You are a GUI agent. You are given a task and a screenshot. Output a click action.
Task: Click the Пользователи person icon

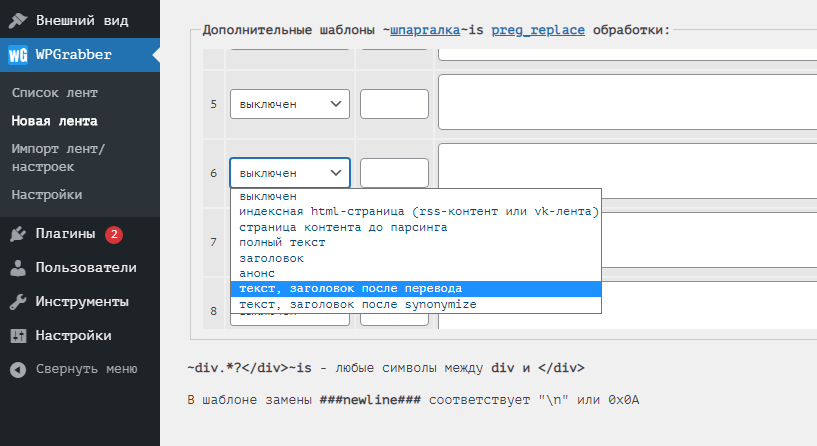[x=18, y=268]
